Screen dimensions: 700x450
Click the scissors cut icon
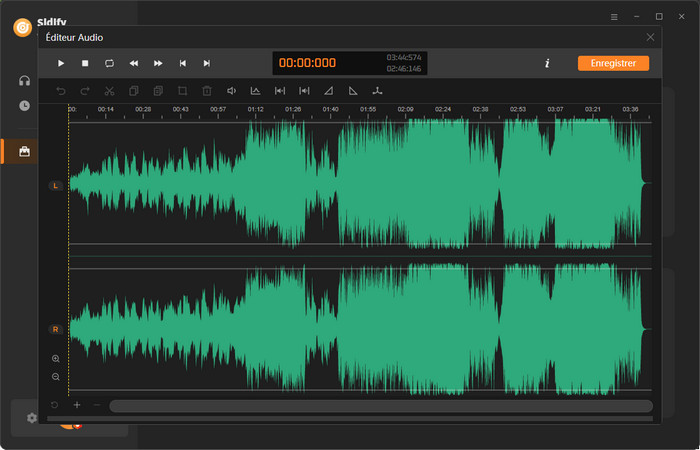(109, 91)
